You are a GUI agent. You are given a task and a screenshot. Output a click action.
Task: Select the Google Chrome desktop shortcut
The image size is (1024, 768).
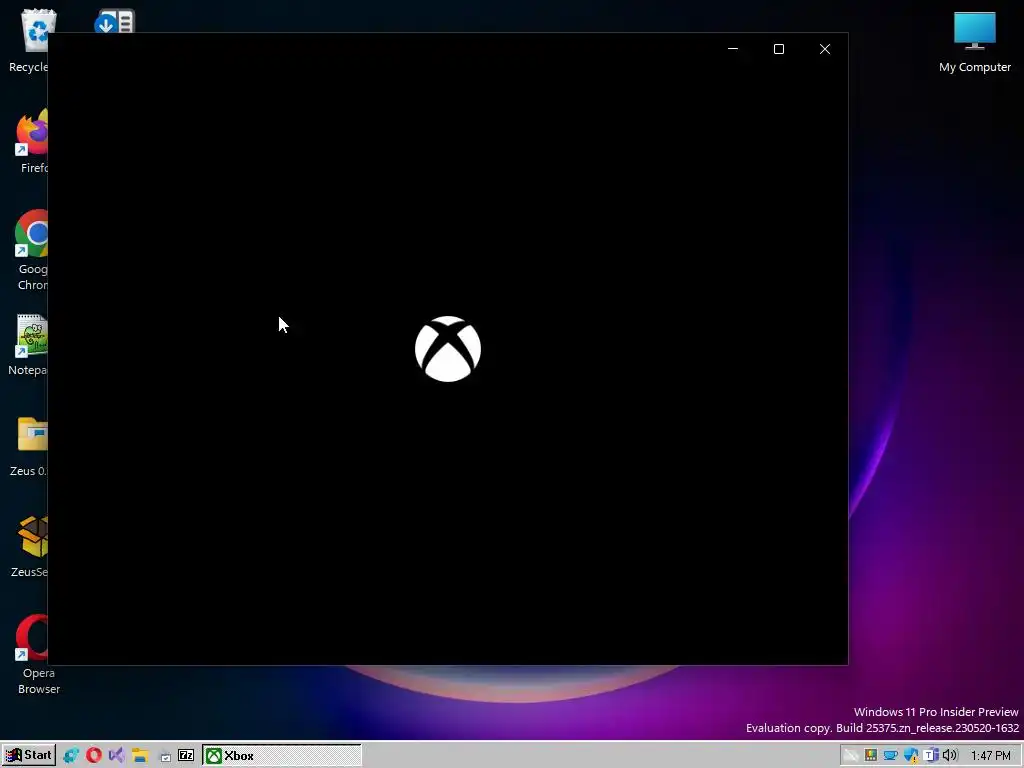click(x=31, y=249)
